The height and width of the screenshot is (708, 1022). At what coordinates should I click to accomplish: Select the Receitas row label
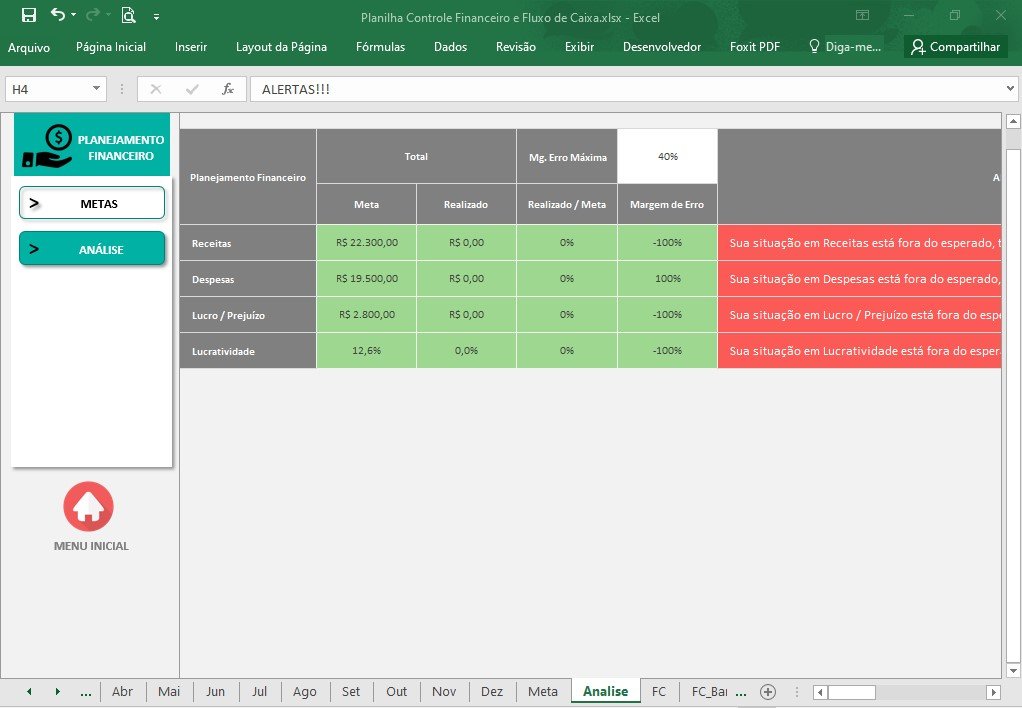pyautogui.click(x=248, y=243)
